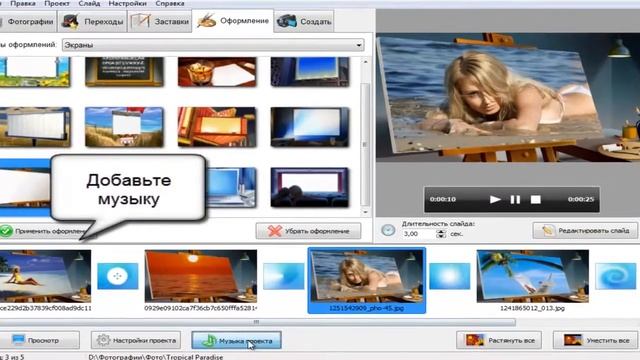Select the blue sky monitor design, top row
Viewport: 640px width, 360px height.
(x=310, y=71)
